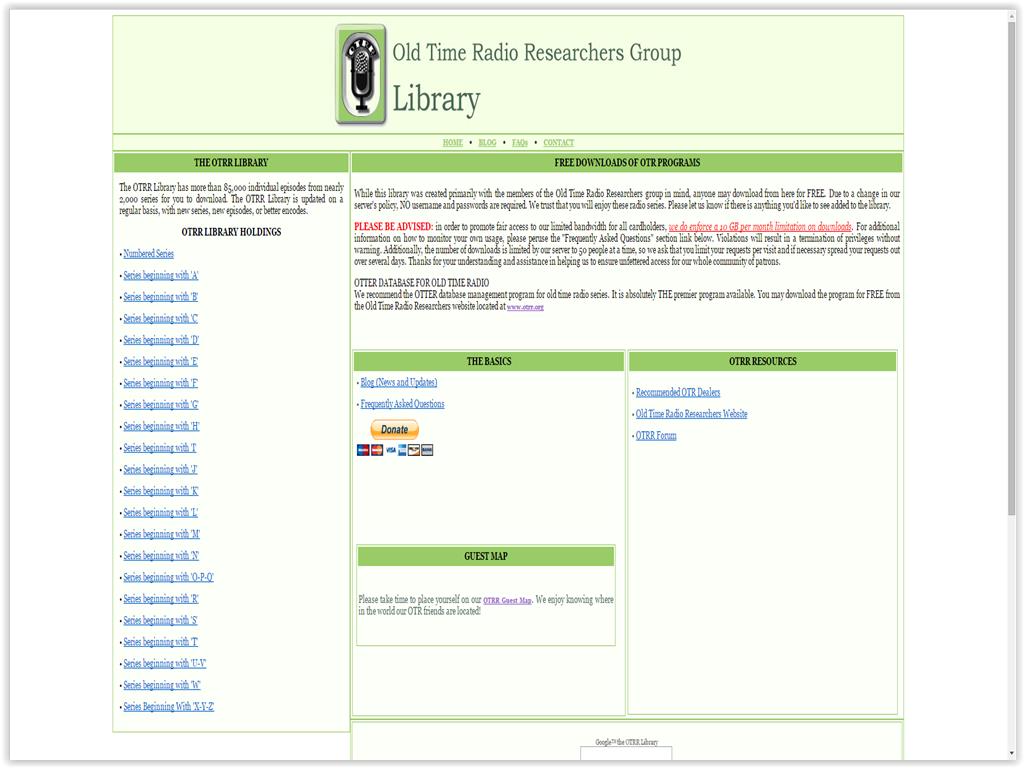The image size is (1024, 768).
Task: Open Series beginning with 'L'
Action: pyautogui.click(x=161, y=512)
